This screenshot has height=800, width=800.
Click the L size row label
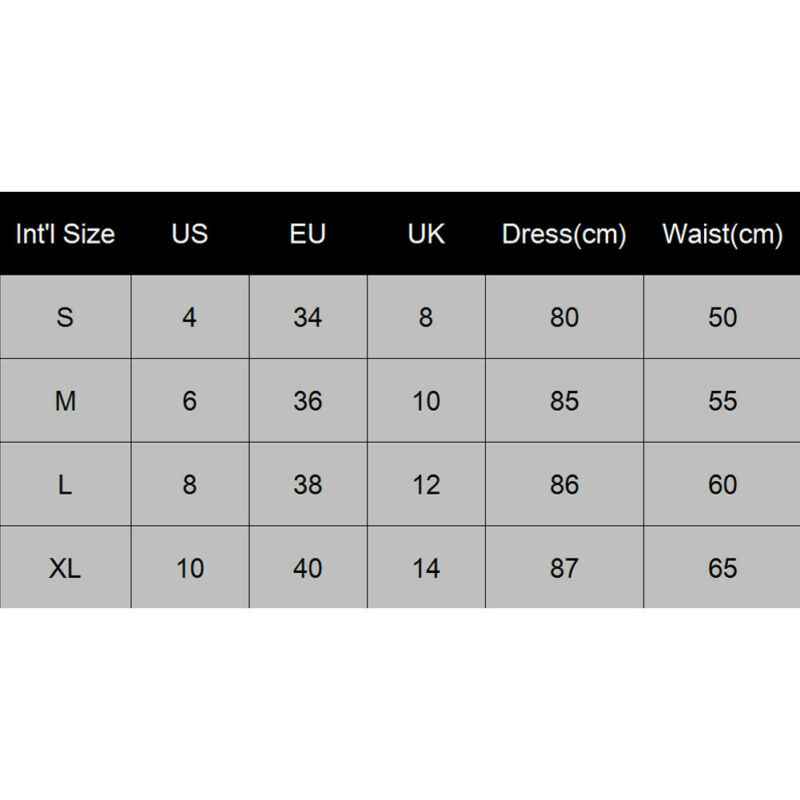point(65,485)
